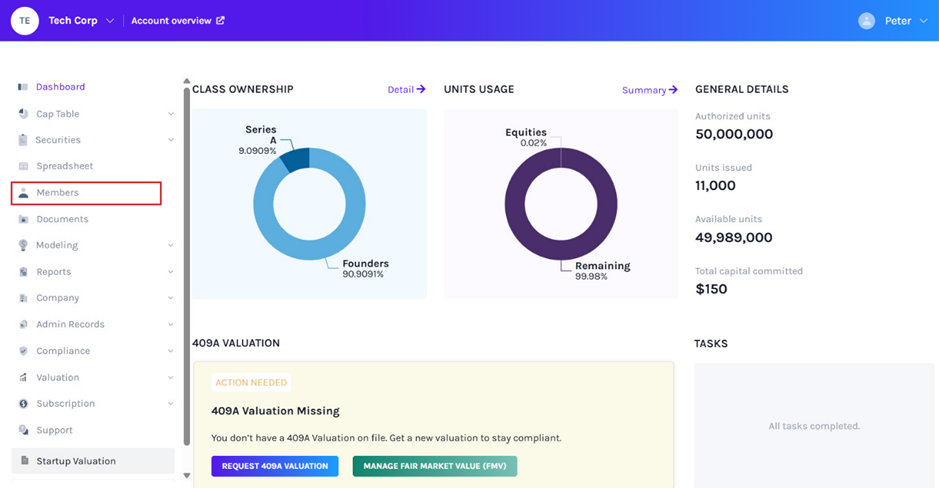Click the Compliance shield icon

(x=23, y=351)
